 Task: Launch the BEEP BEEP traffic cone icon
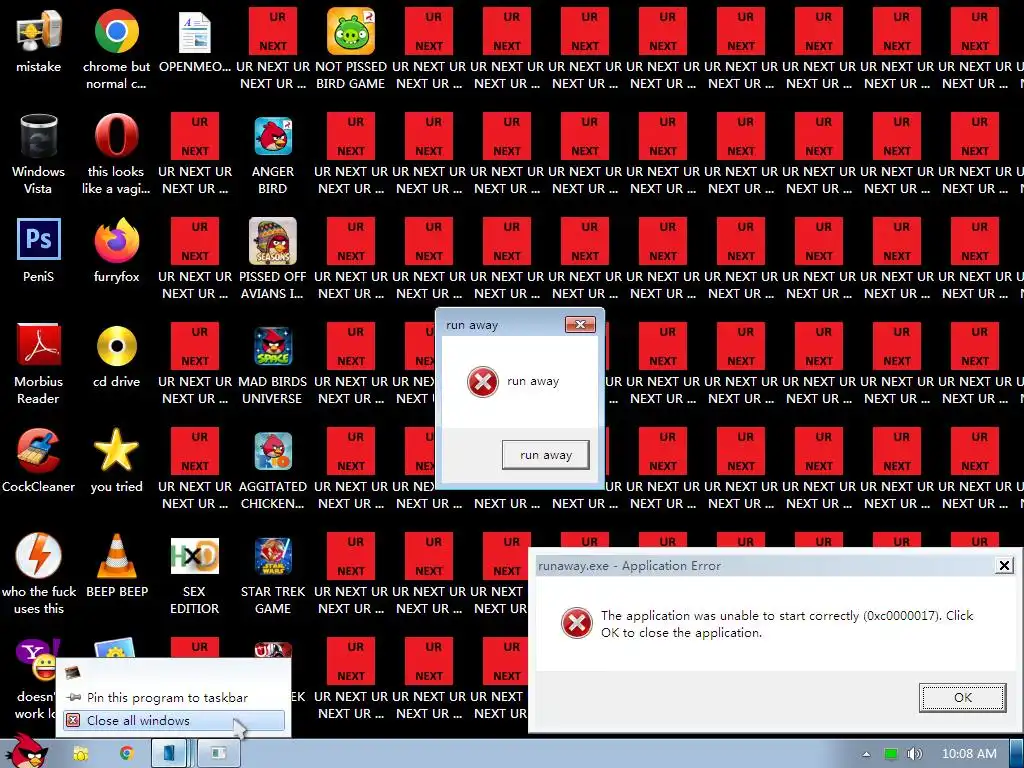tap(116, 556)
